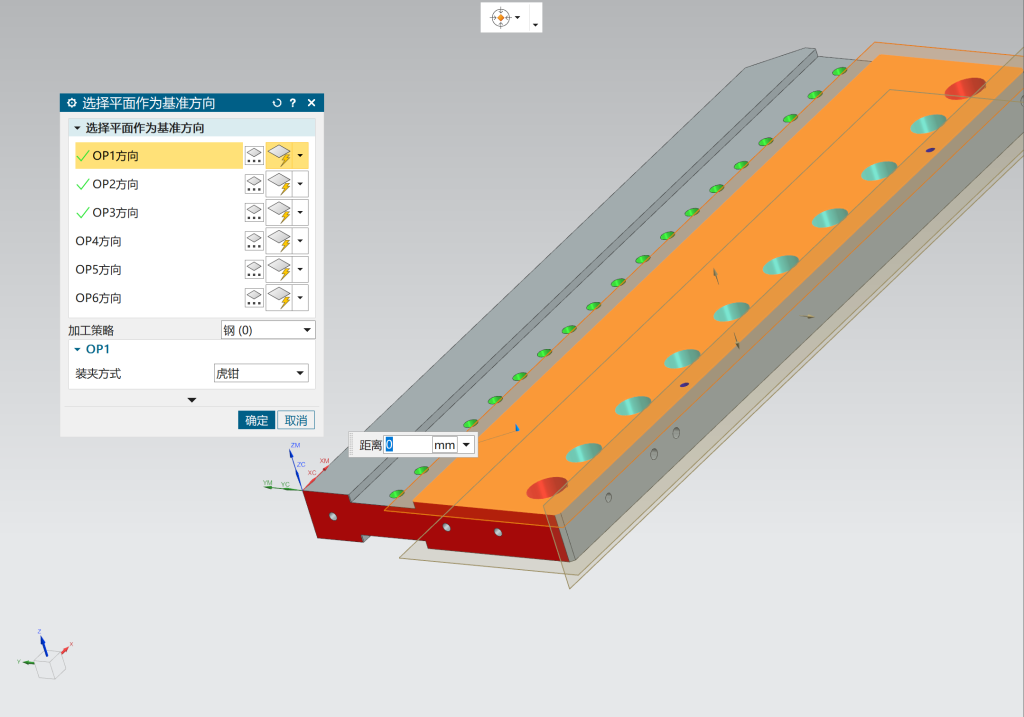Click the help question mark icon

pos(293,103)
